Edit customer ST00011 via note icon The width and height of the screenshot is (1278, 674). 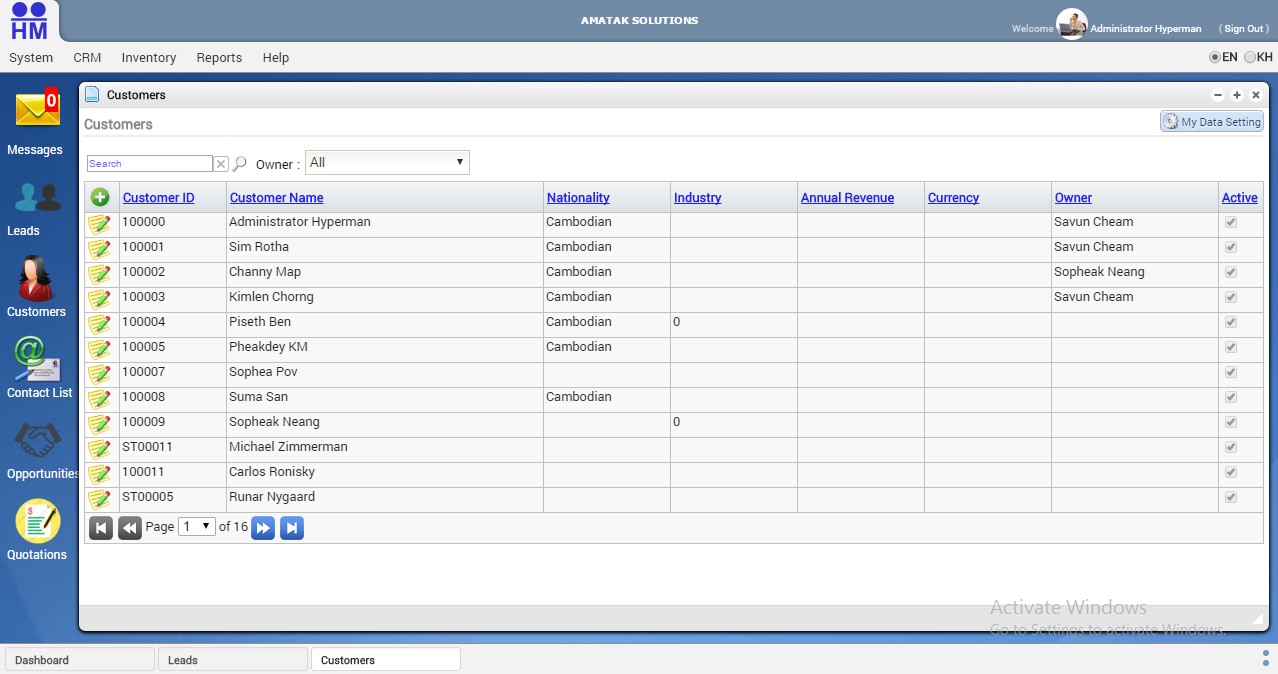(x=99, y=448)
